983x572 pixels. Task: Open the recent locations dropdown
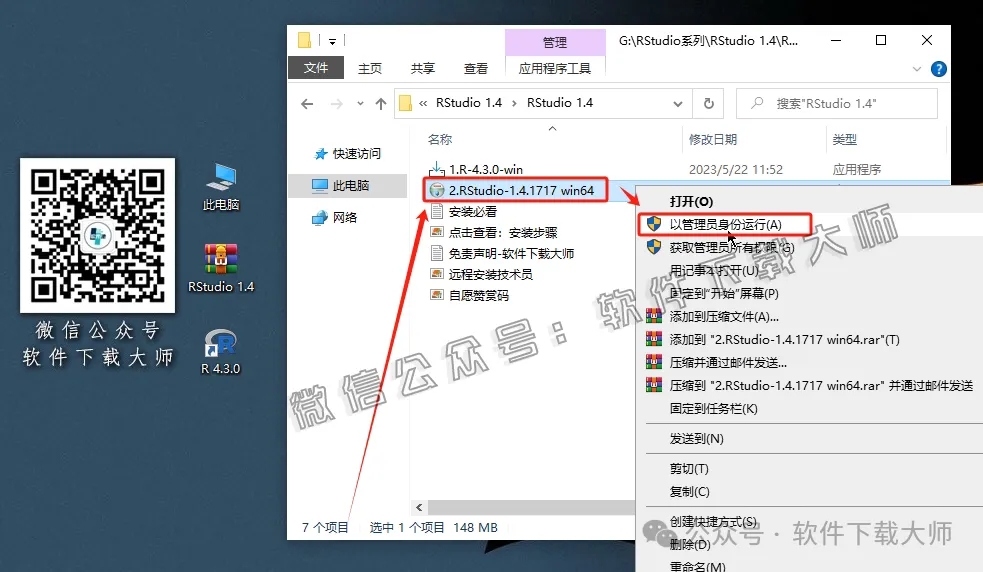click(360, 104)
